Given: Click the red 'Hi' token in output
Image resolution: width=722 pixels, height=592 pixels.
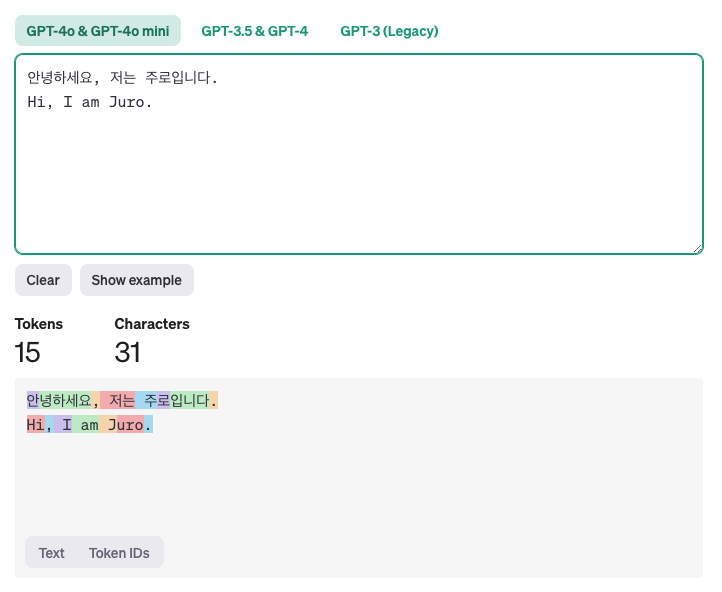Looking at the screenshot, I should tap(35, 424).
